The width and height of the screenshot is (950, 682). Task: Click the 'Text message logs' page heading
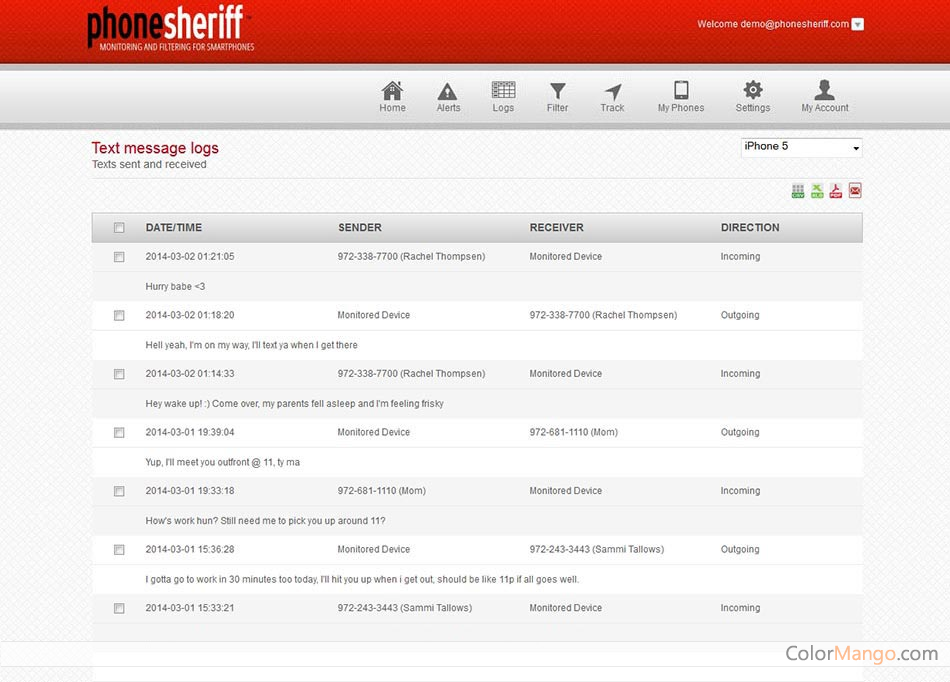coord(155,148)
